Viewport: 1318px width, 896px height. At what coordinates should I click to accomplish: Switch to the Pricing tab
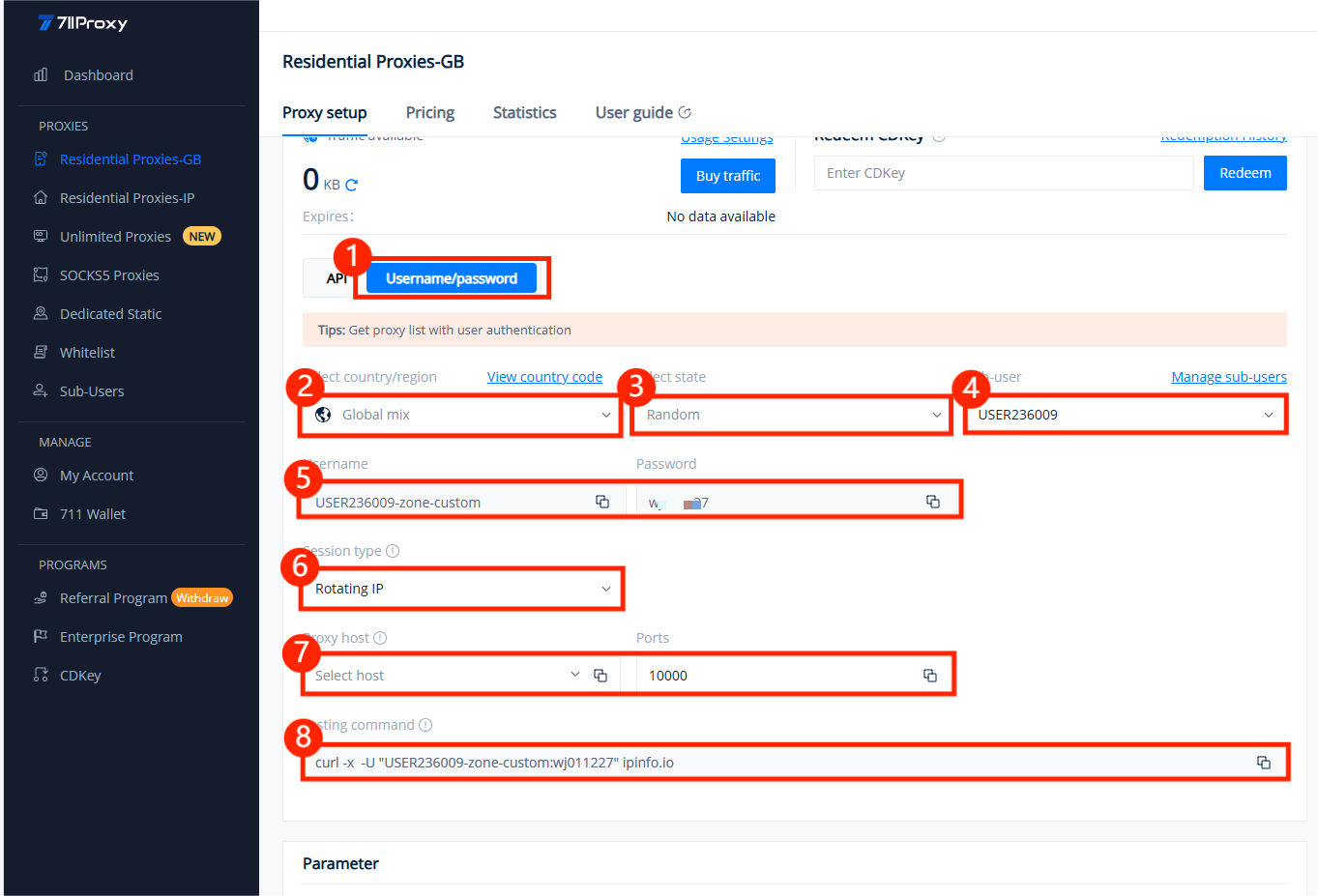[430, 113]
